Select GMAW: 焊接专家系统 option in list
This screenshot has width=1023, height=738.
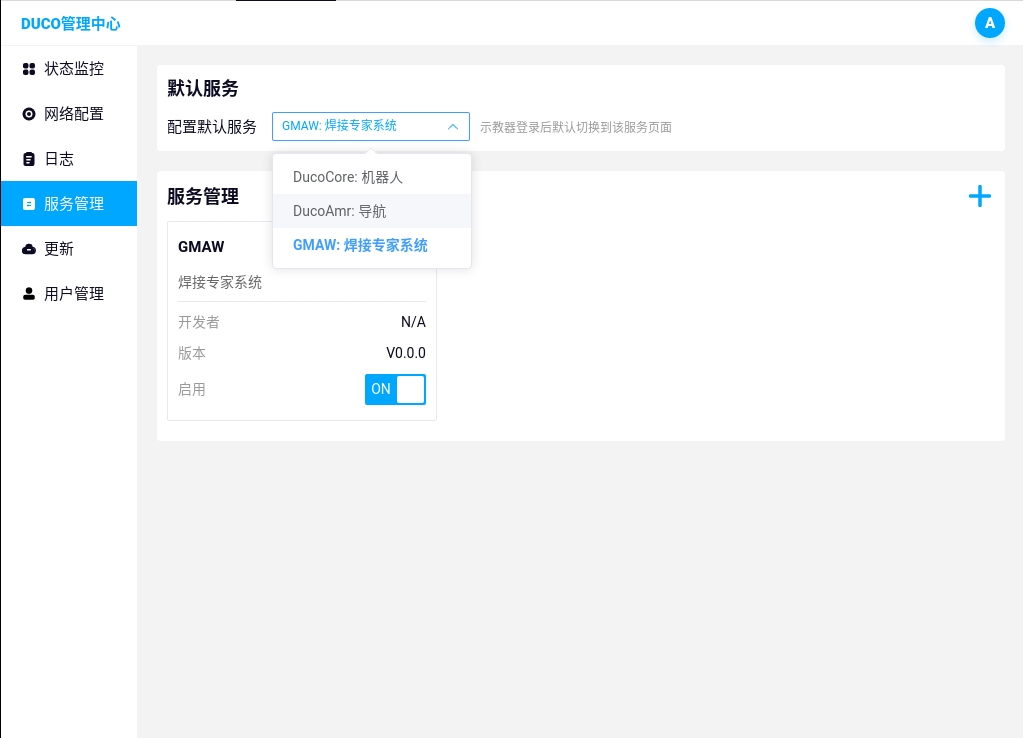(x=360, y=245)
